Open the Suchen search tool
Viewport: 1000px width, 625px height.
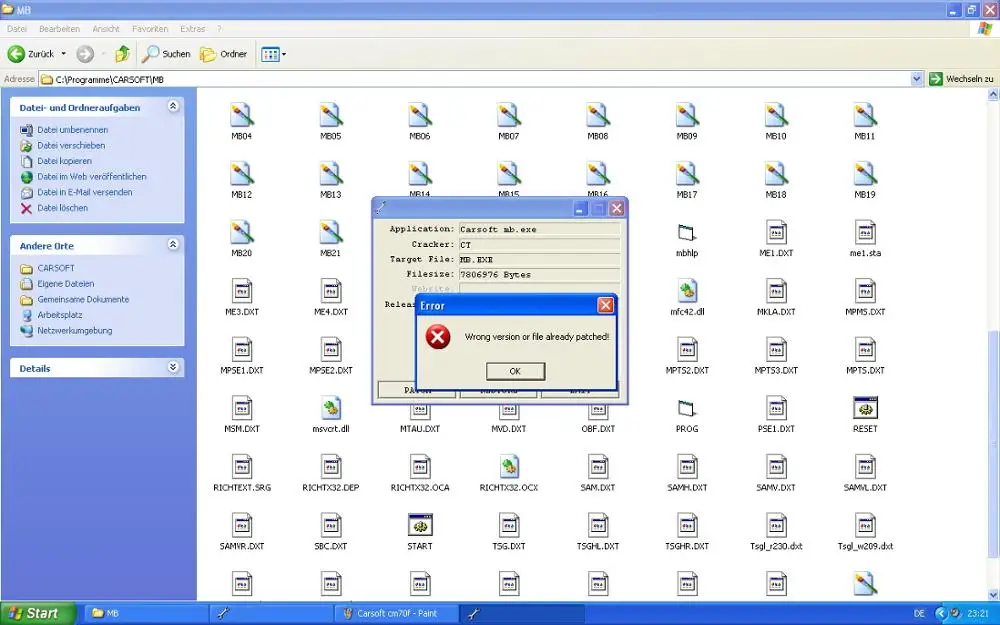(x=166, y=54)
